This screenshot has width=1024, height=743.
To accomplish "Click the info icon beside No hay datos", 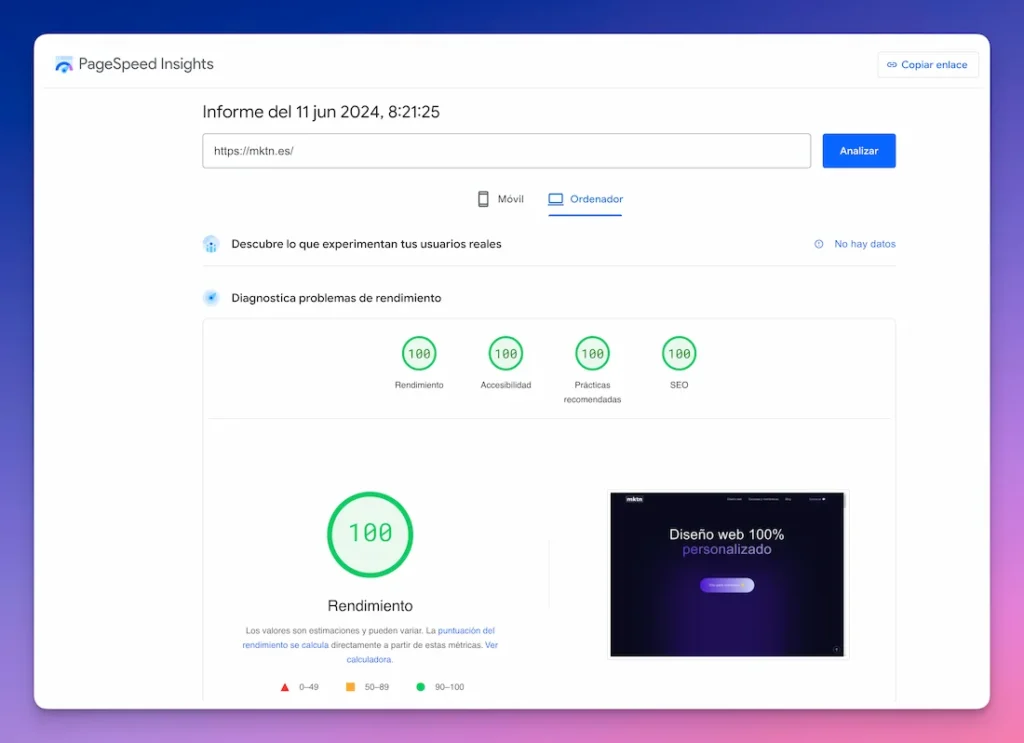I will (x=820, y=243).
